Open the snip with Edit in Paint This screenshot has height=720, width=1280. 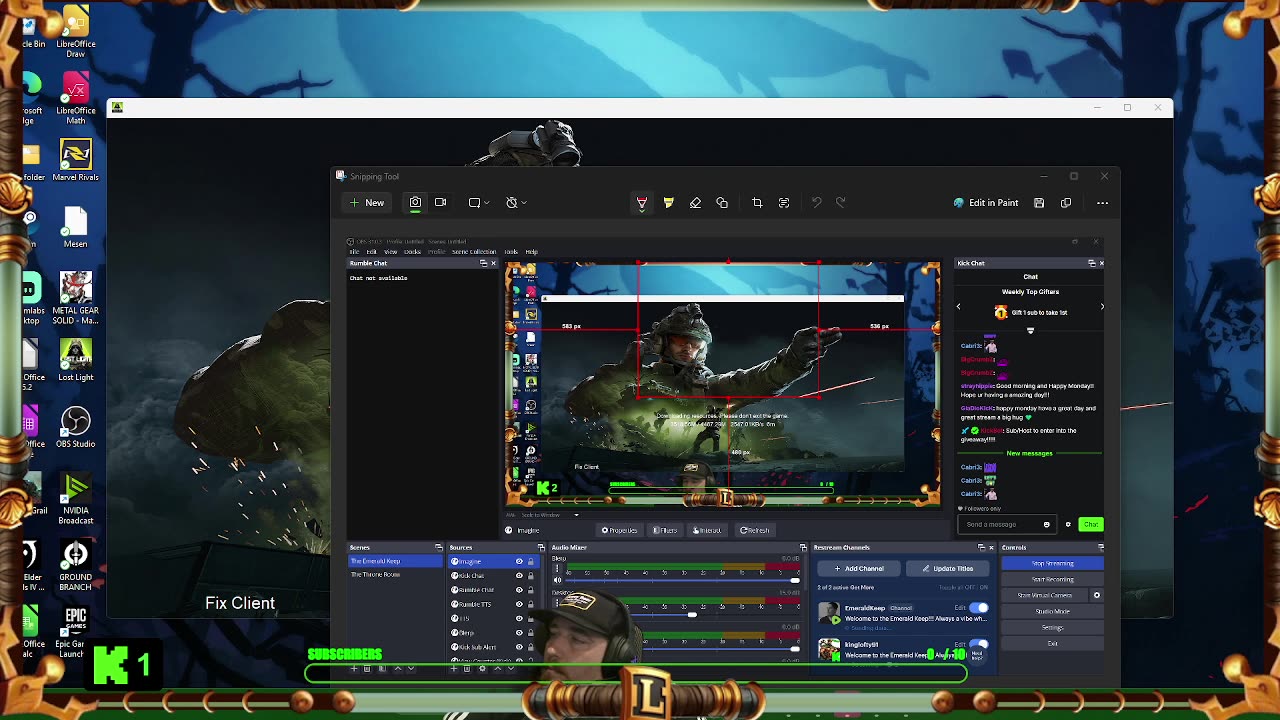click(986, 203)
